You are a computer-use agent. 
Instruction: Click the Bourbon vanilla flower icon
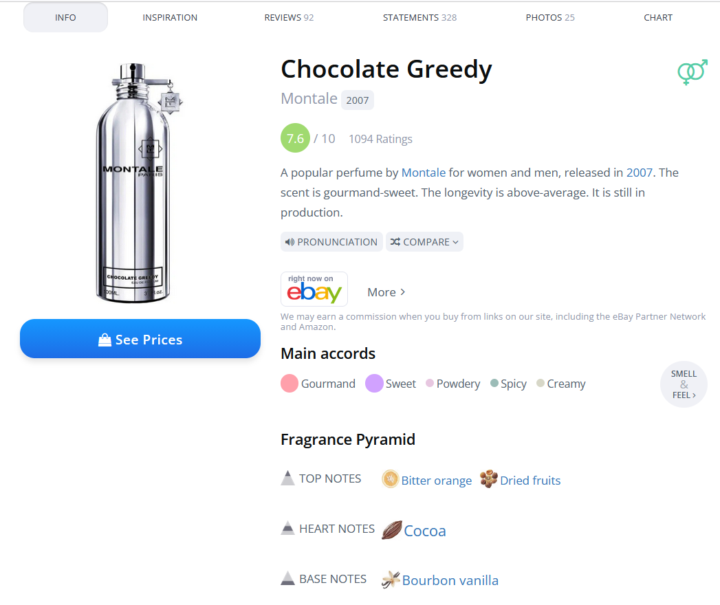pos(390,580)
